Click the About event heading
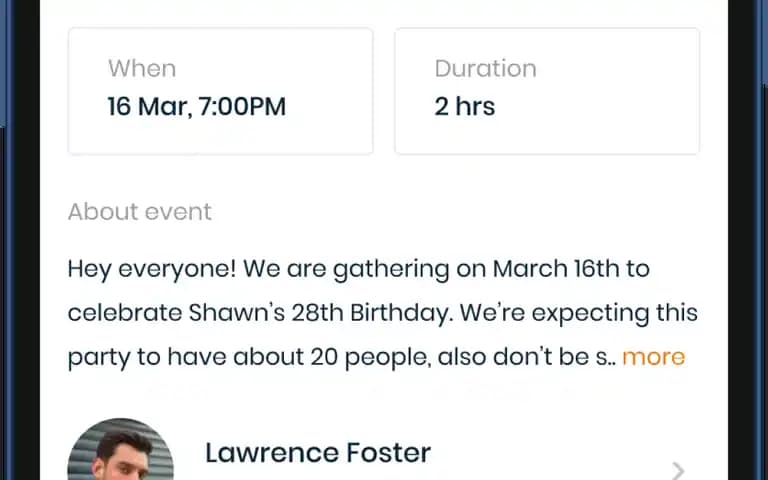The image size is (768, 480). click(140, 212)
